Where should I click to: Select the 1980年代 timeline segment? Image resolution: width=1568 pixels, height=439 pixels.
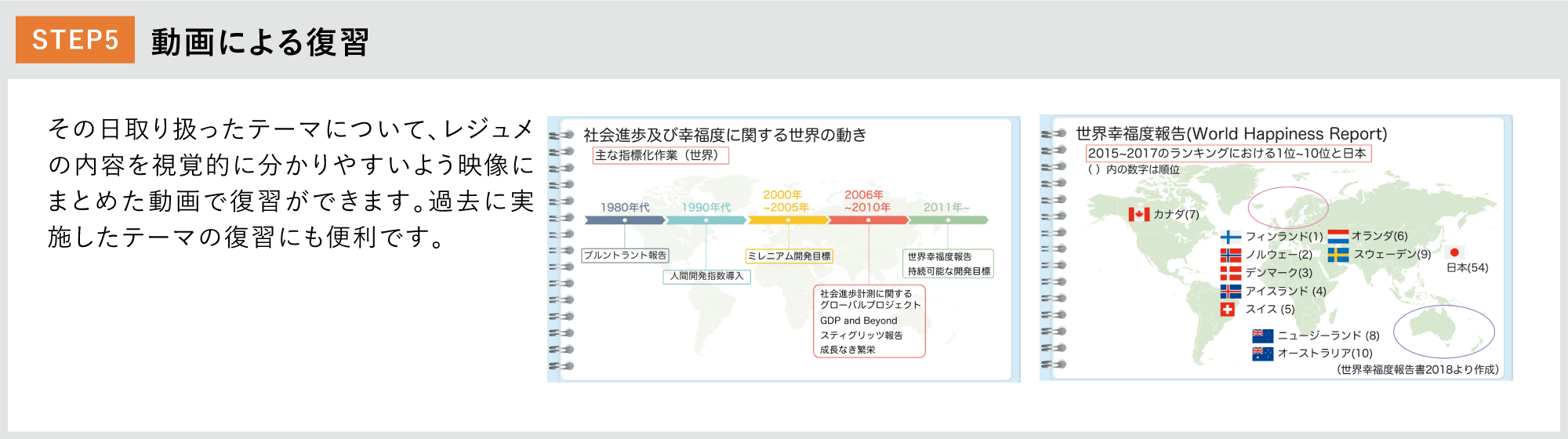coord(624,220)
